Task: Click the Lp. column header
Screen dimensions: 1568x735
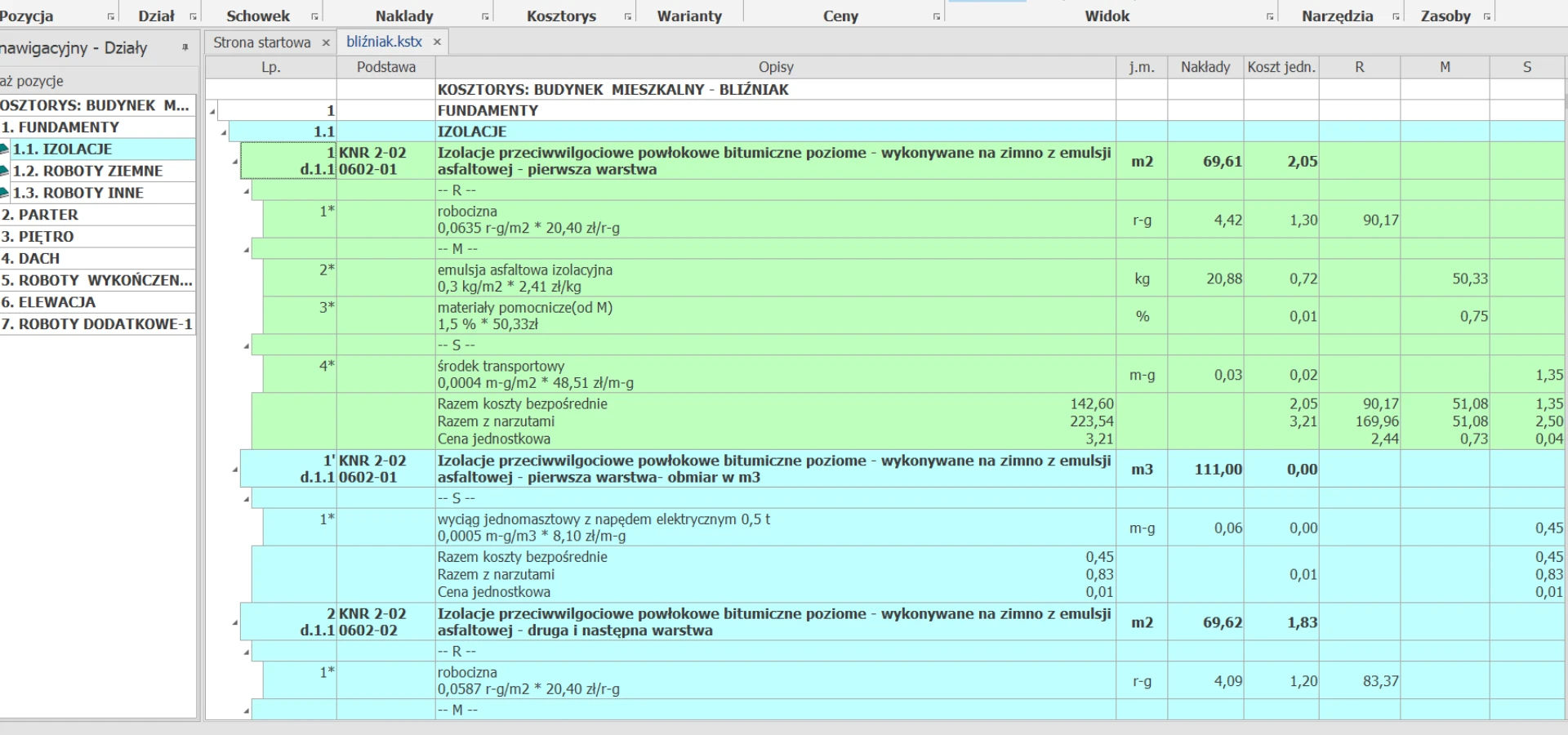Action: click(271, 67)
